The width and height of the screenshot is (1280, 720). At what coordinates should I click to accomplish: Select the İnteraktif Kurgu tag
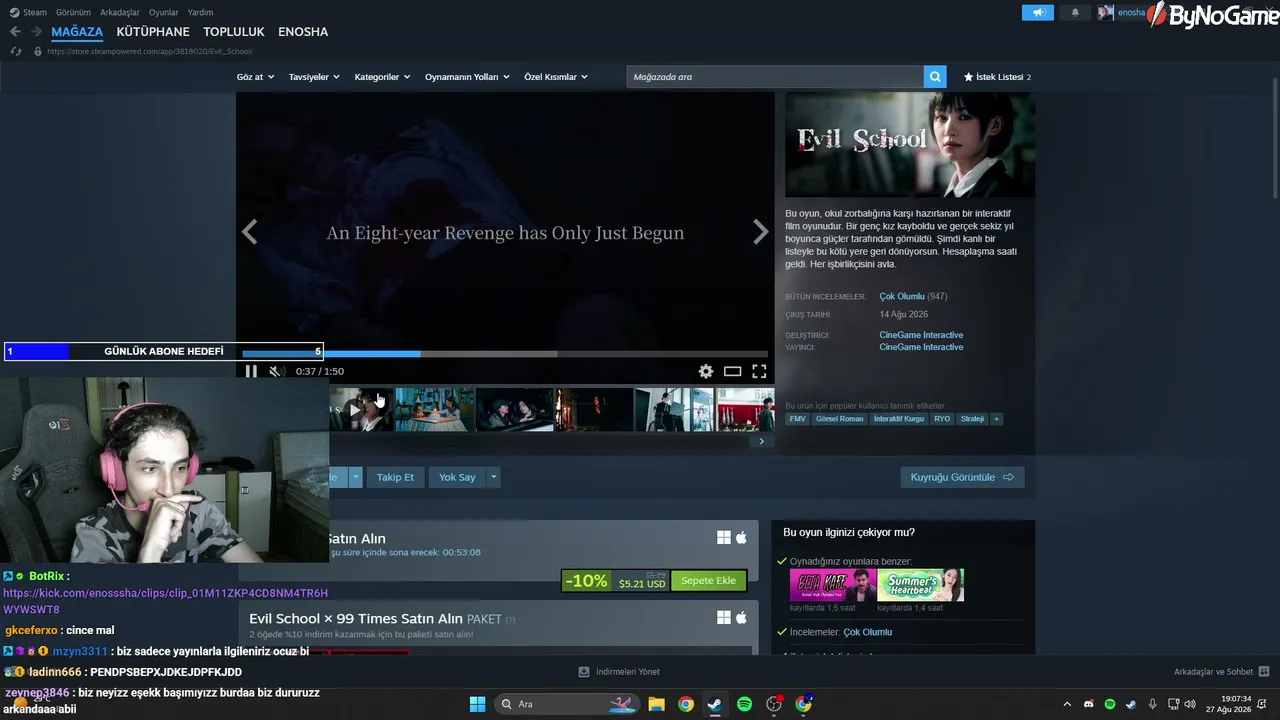(x=899, y=419)
